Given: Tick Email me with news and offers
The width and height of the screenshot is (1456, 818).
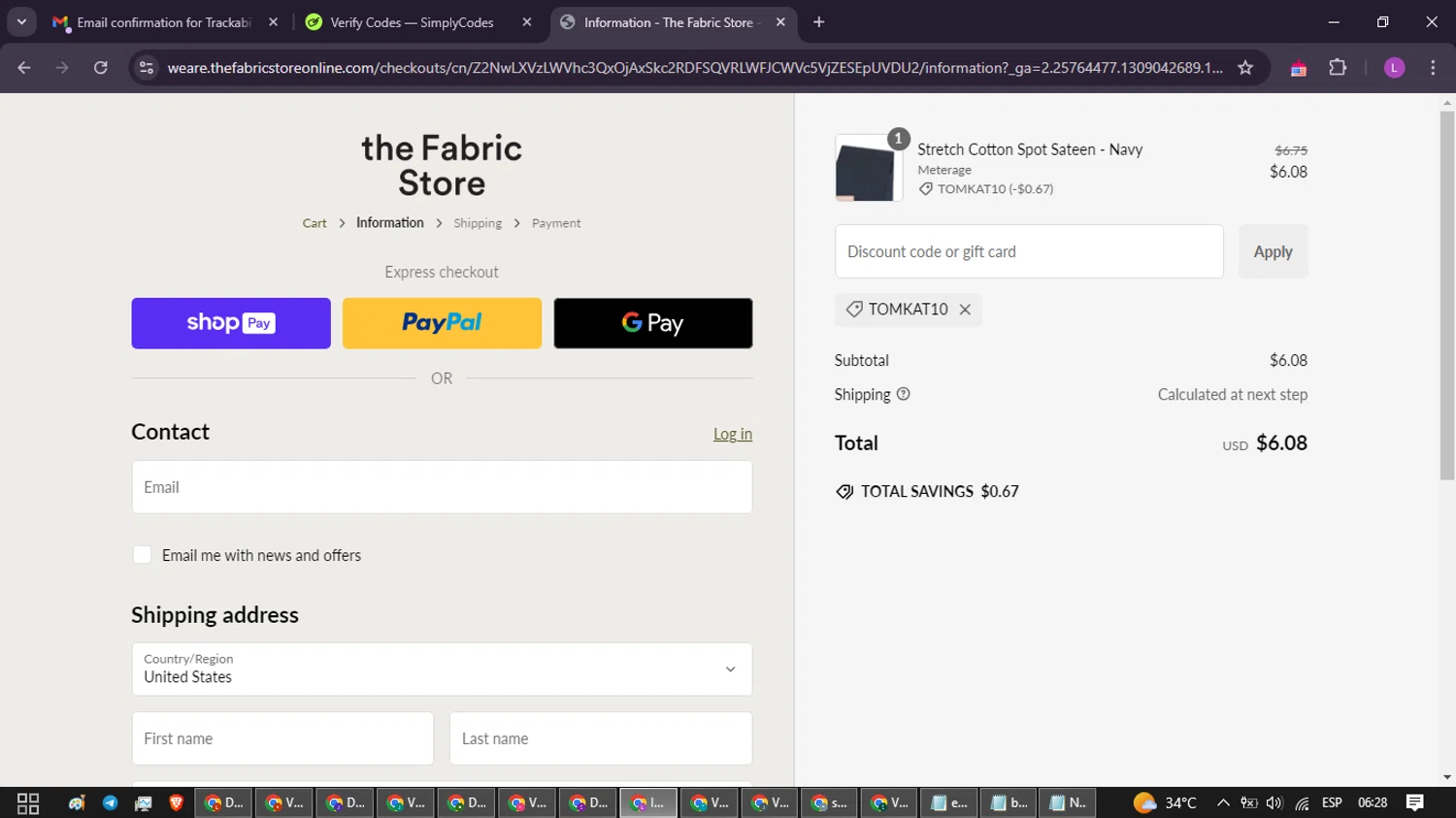Looking at the screenshot, I should pos(142,555).
